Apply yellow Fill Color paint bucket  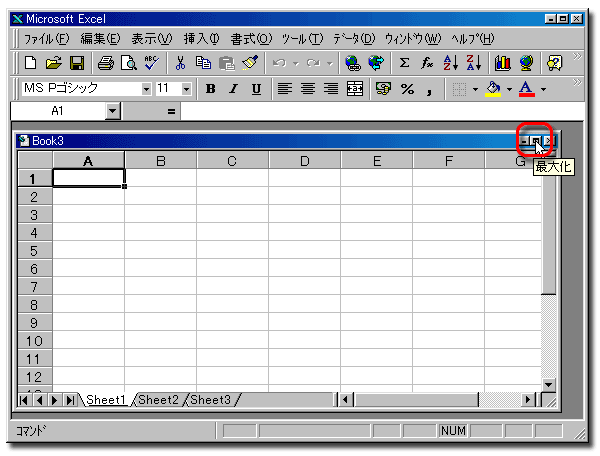pyautogui.click(x=493, y=89)
